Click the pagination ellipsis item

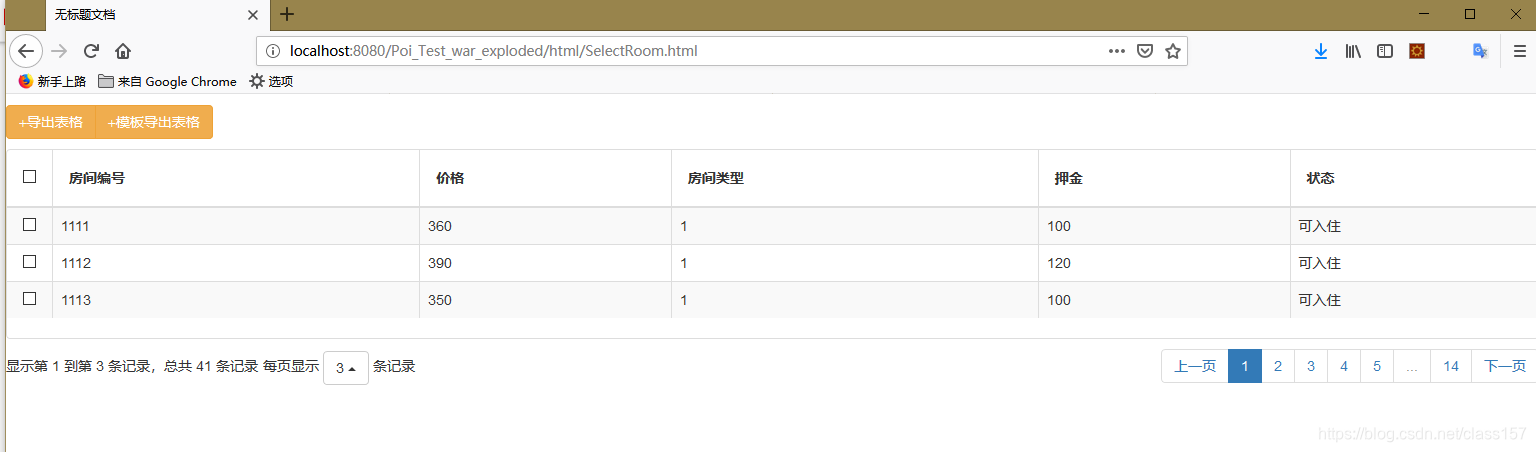[1412, 367]
